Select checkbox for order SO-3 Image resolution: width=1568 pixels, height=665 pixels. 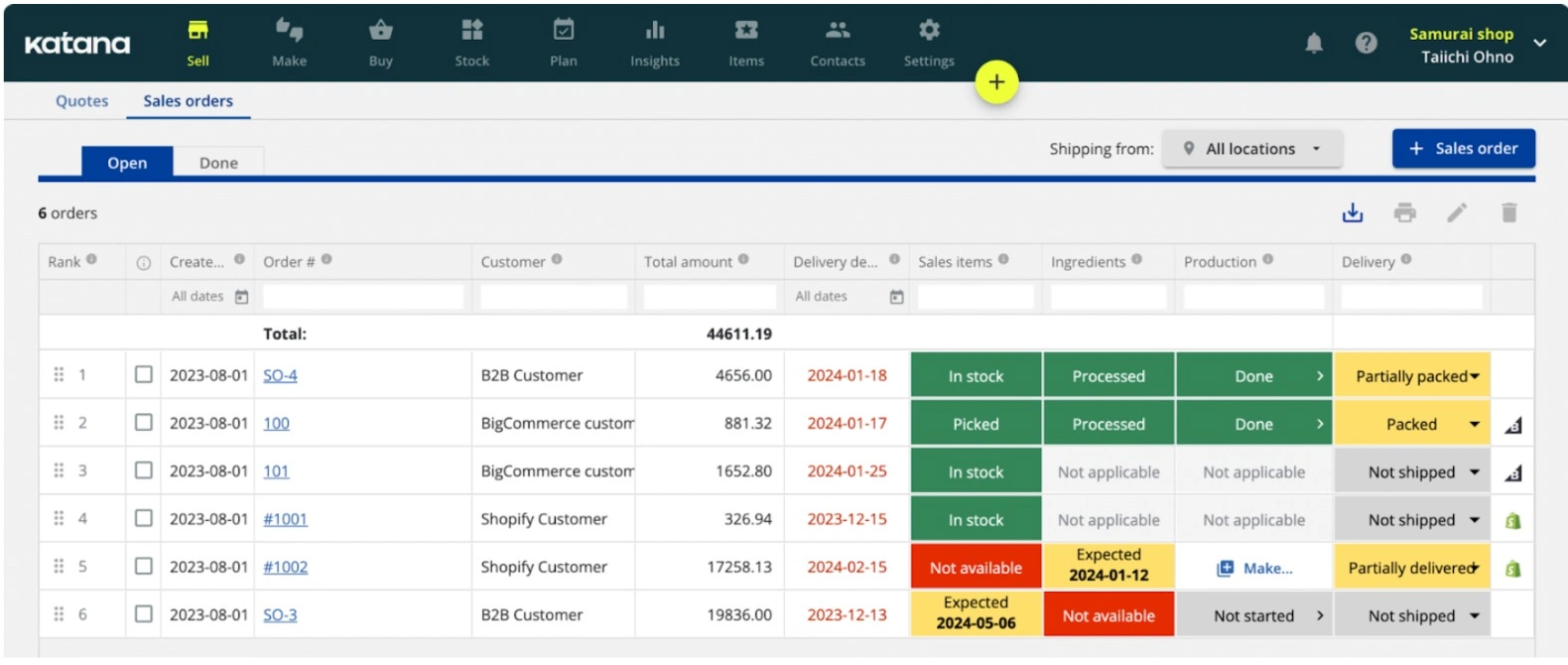[x=144, y=613]
